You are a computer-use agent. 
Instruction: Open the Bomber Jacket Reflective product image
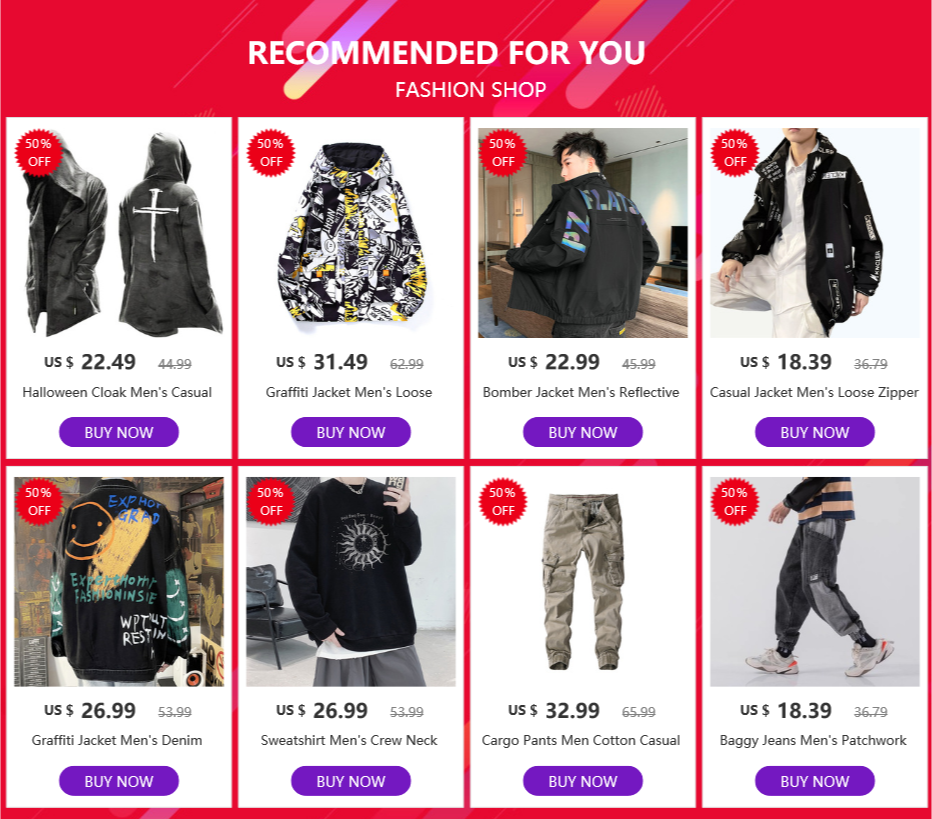[582, 233]
